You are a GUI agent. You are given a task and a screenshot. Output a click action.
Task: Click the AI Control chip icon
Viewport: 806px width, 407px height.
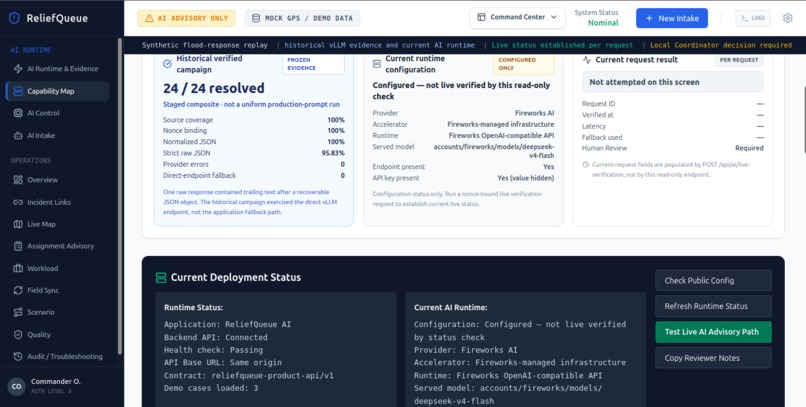18,113
